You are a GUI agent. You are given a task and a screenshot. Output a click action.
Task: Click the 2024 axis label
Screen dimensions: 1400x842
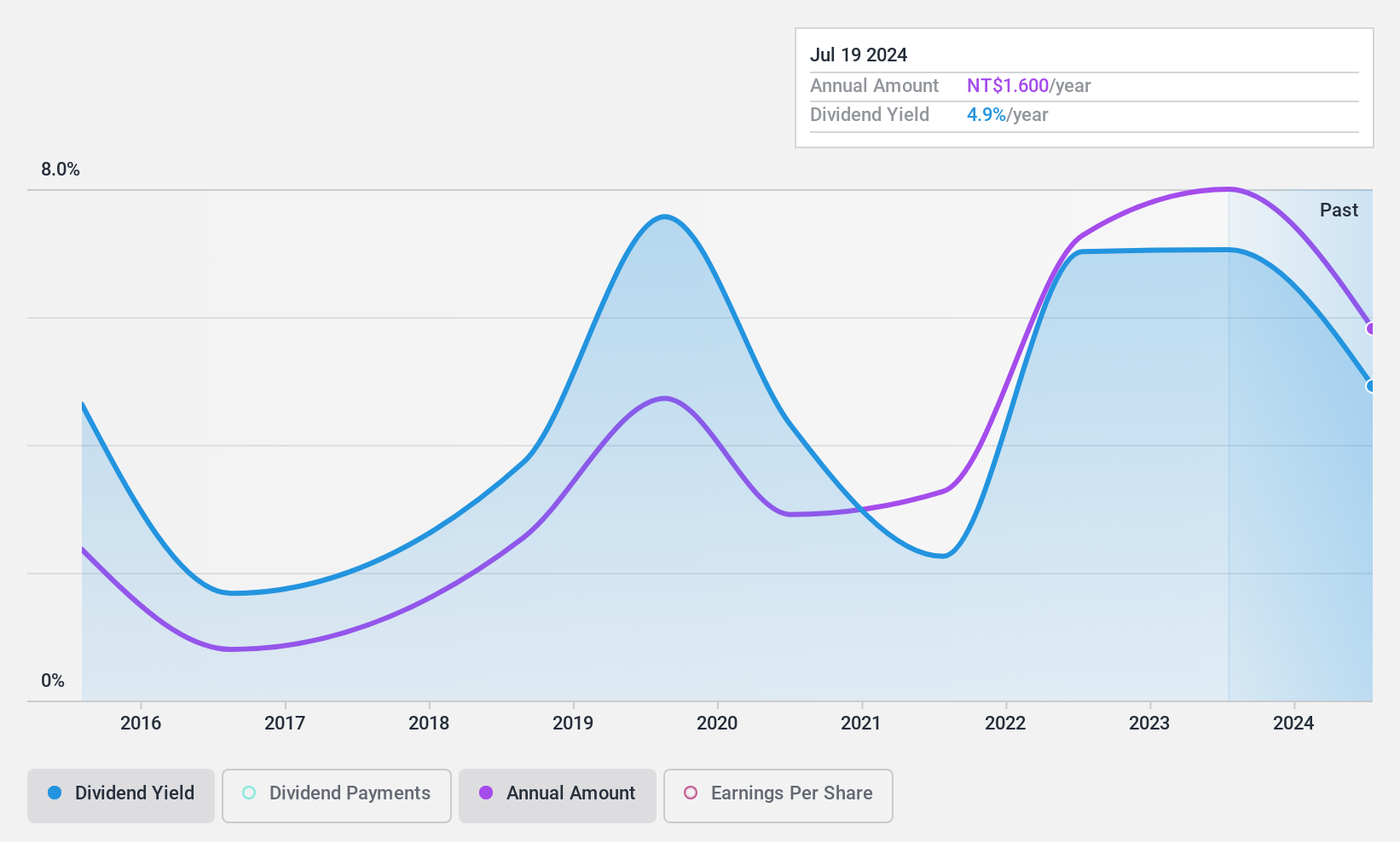click(x=1293, y=724)
